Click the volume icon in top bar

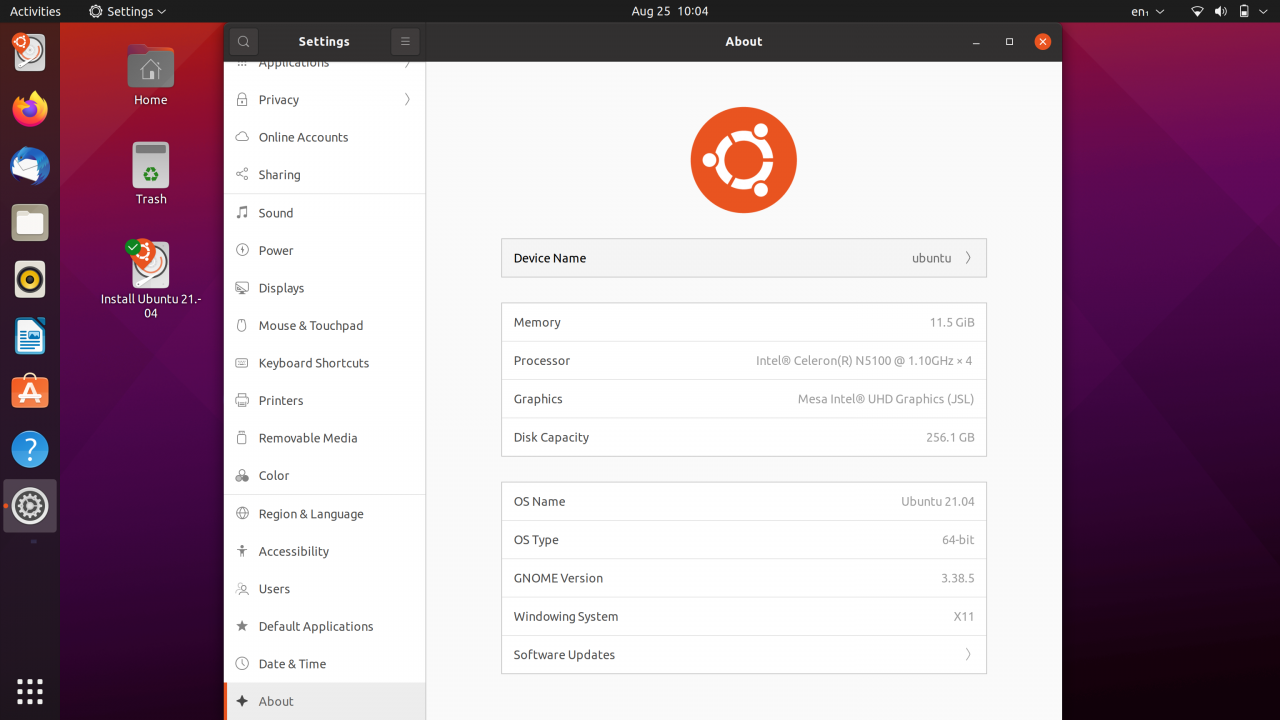click(1220, 11)
